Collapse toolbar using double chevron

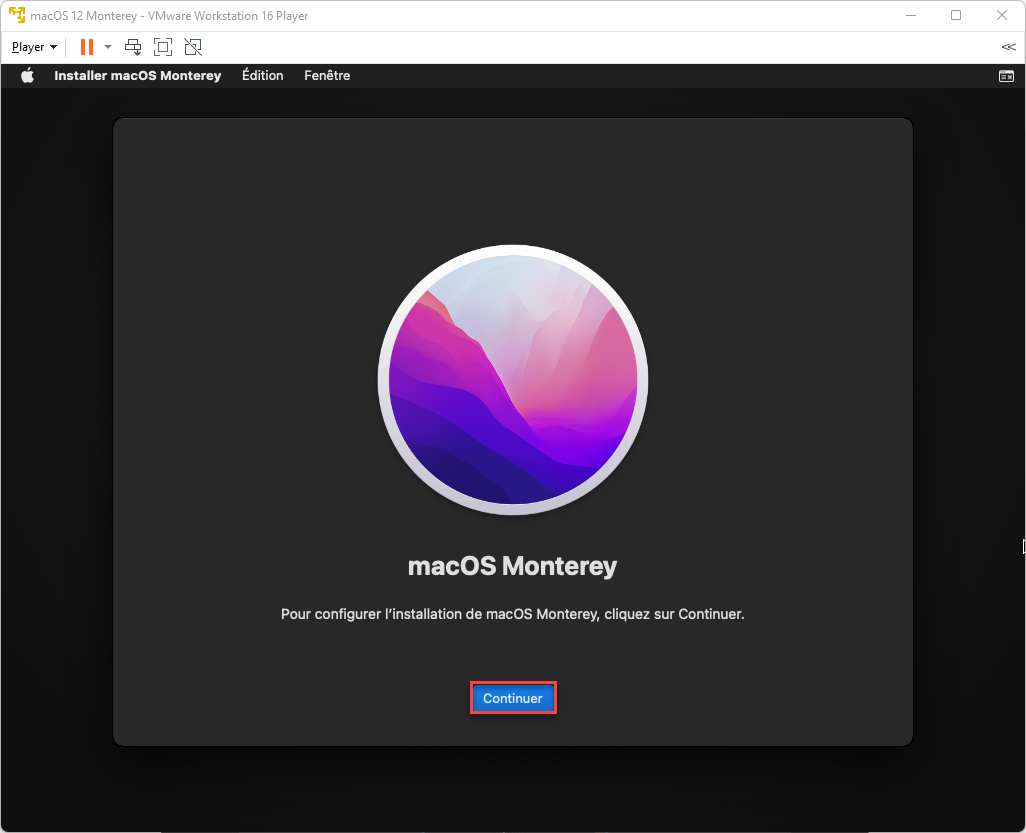[x=1007, y=47]
